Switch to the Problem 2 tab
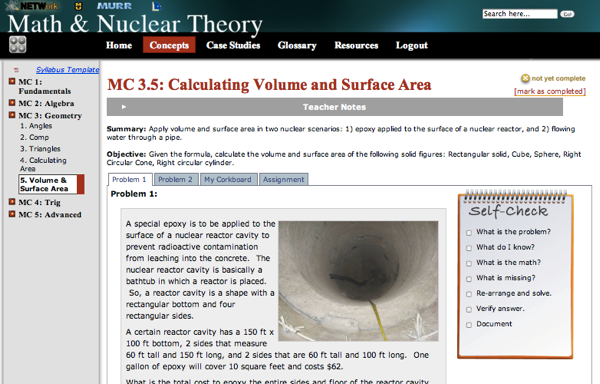 click(x=176, y=179)
